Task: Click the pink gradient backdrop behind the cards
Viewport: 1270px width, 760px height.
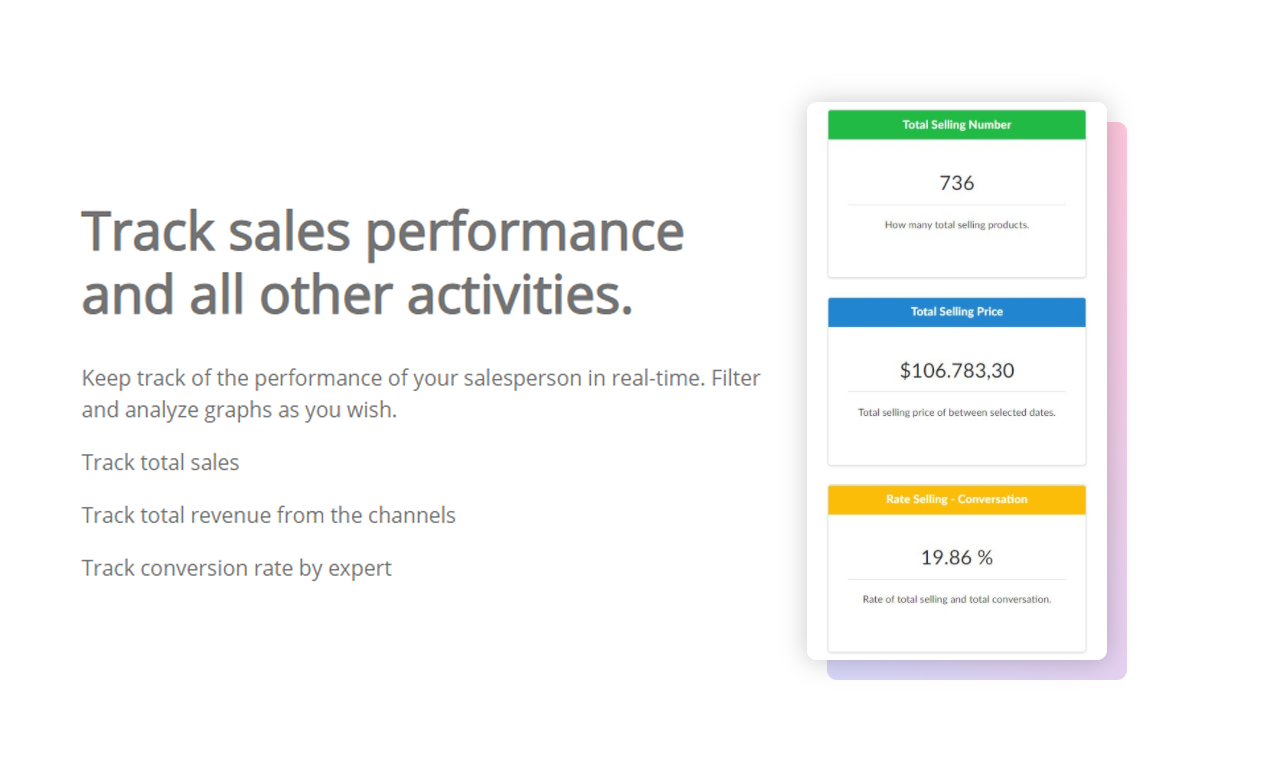Action: pyautogui.click(x=1117, y=400)
